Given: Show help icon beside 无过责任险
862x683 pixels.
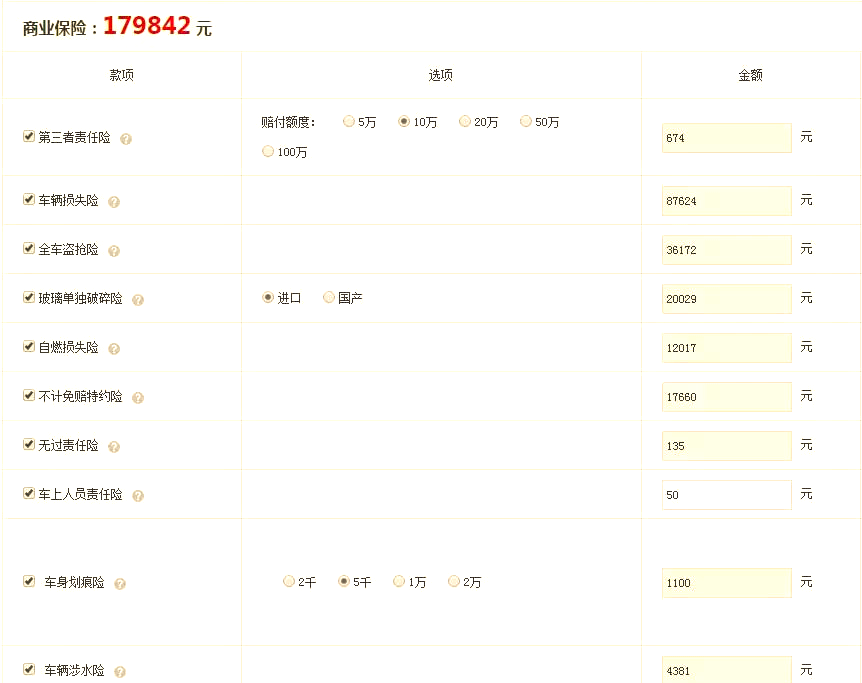Looking at the screenshot, I should [x=114, y=447].
